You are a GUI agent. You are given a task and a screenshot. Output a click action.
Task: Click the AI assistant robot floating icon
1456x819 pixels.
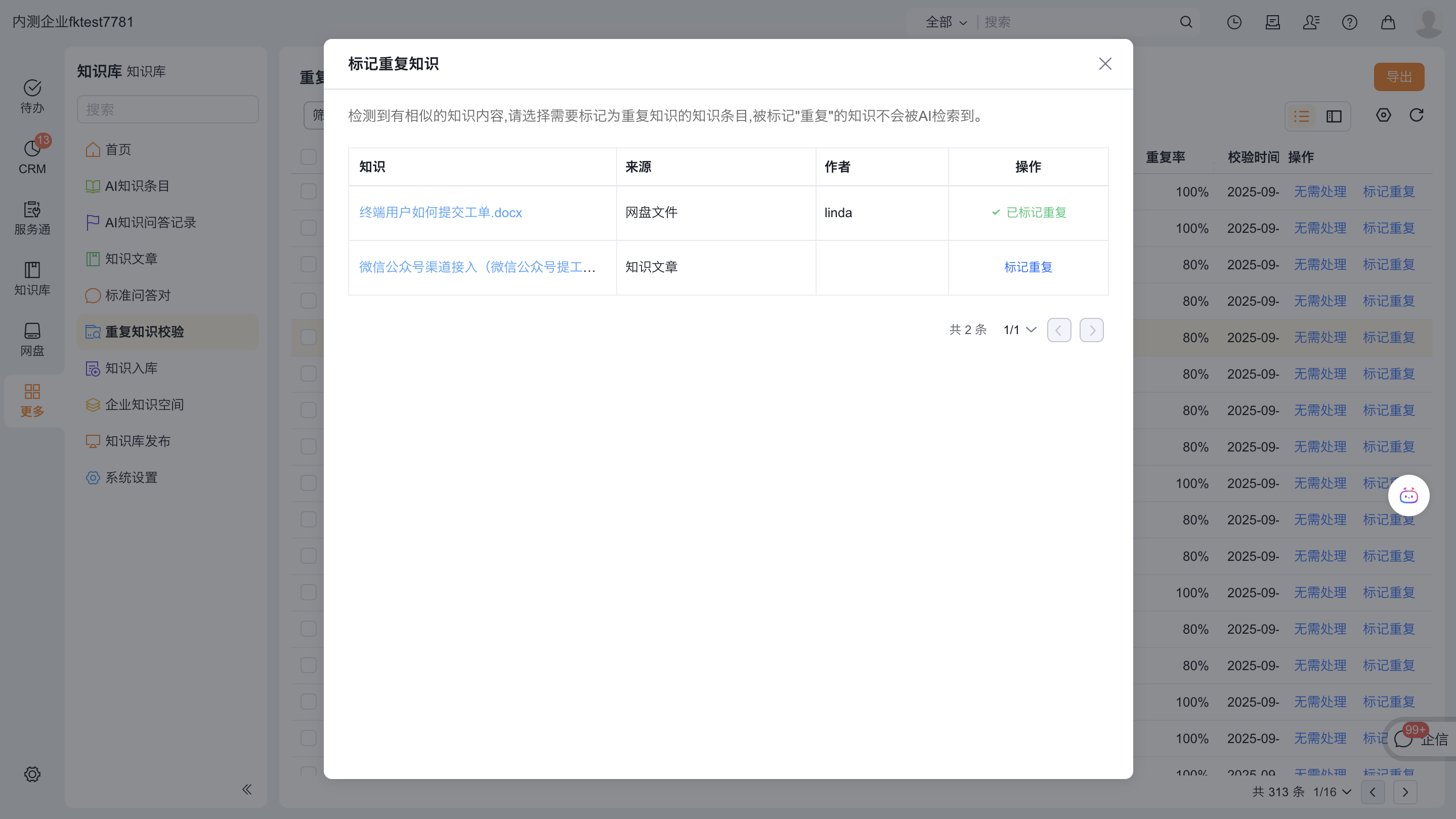click(1408, 496)
